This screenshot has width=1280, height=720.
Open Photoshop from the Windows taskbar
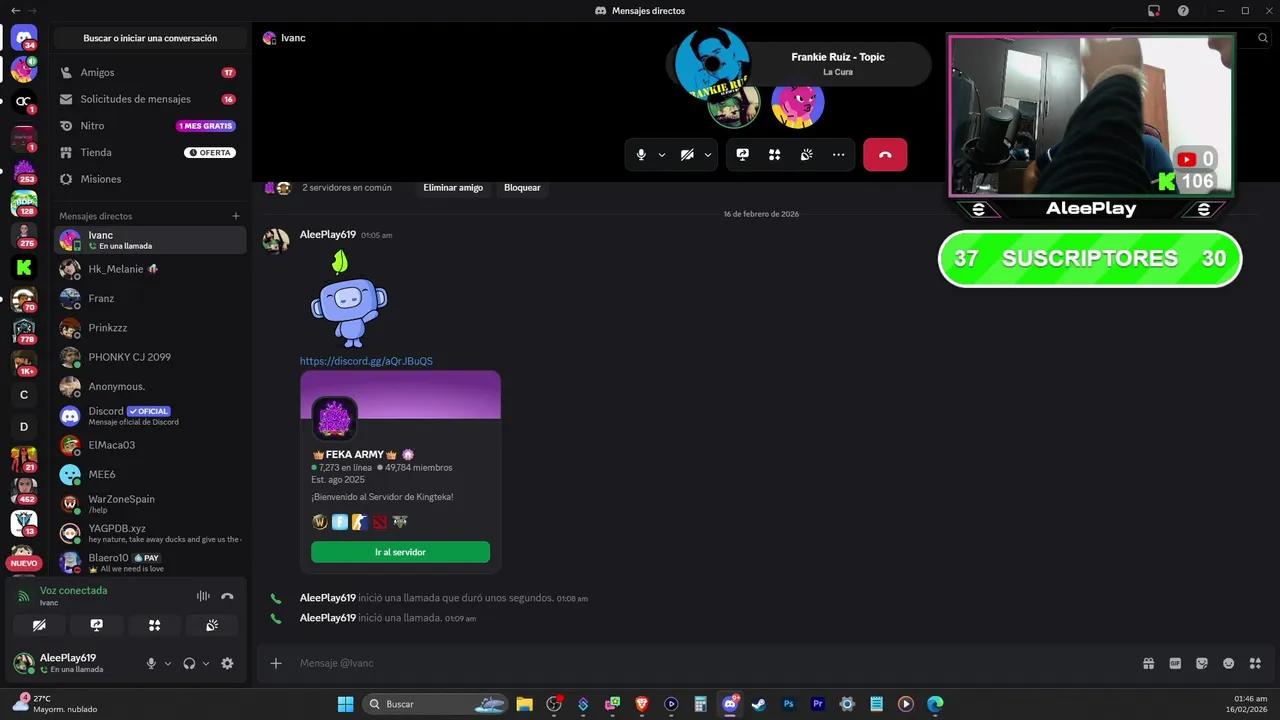coord(788,704)
